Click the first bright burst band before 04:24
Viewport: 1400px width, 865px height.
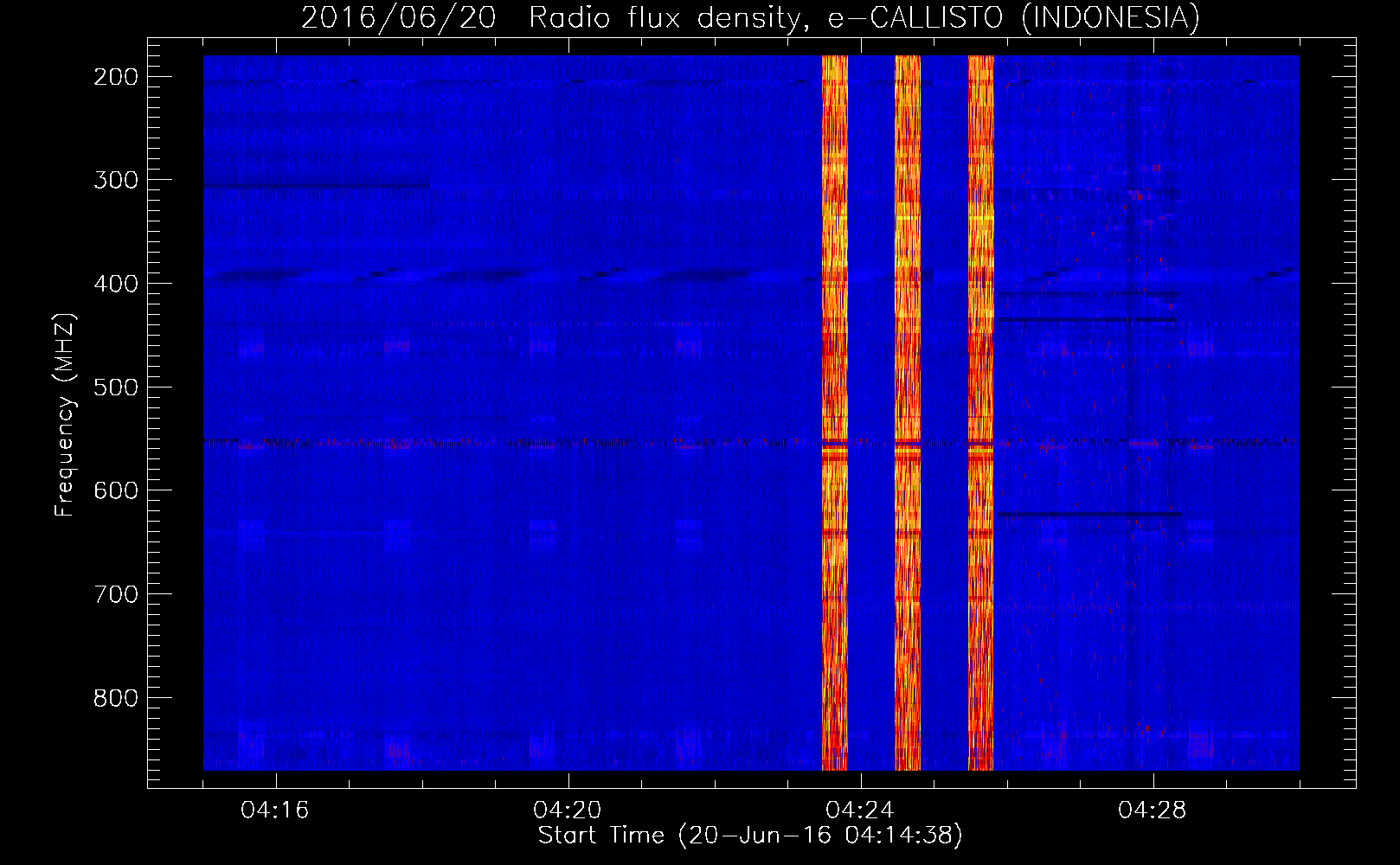tap(834, 413)
